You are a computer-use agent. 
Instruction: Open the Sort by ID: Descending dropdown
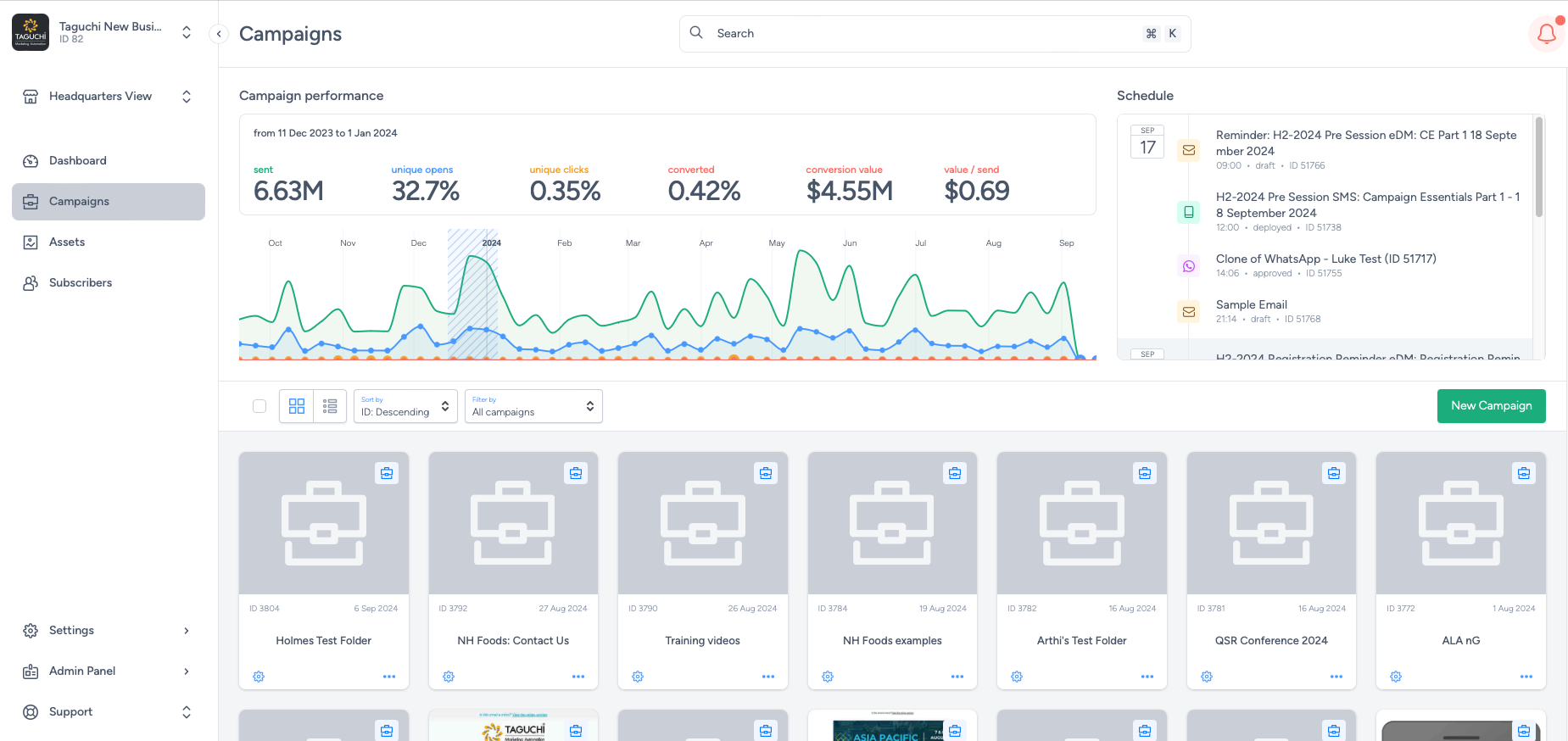coord(405,406)
